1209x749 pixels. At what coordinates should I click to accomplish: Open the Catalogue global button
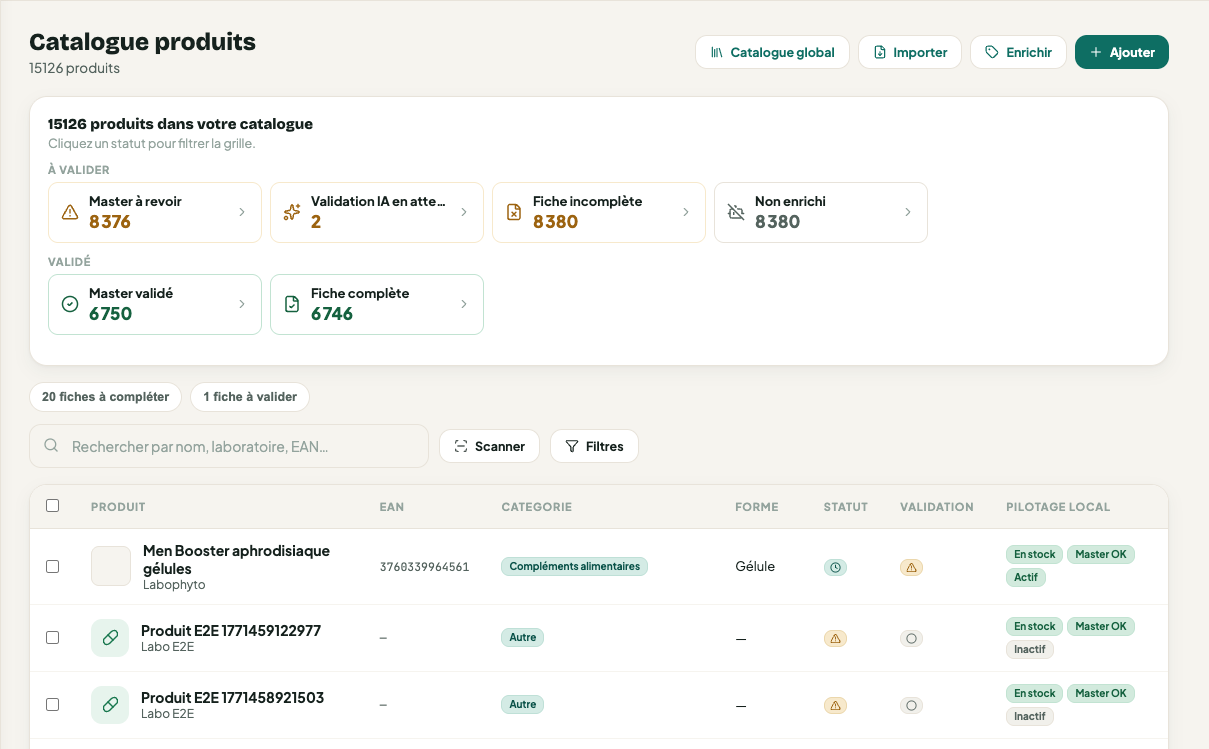click(772, 52)
